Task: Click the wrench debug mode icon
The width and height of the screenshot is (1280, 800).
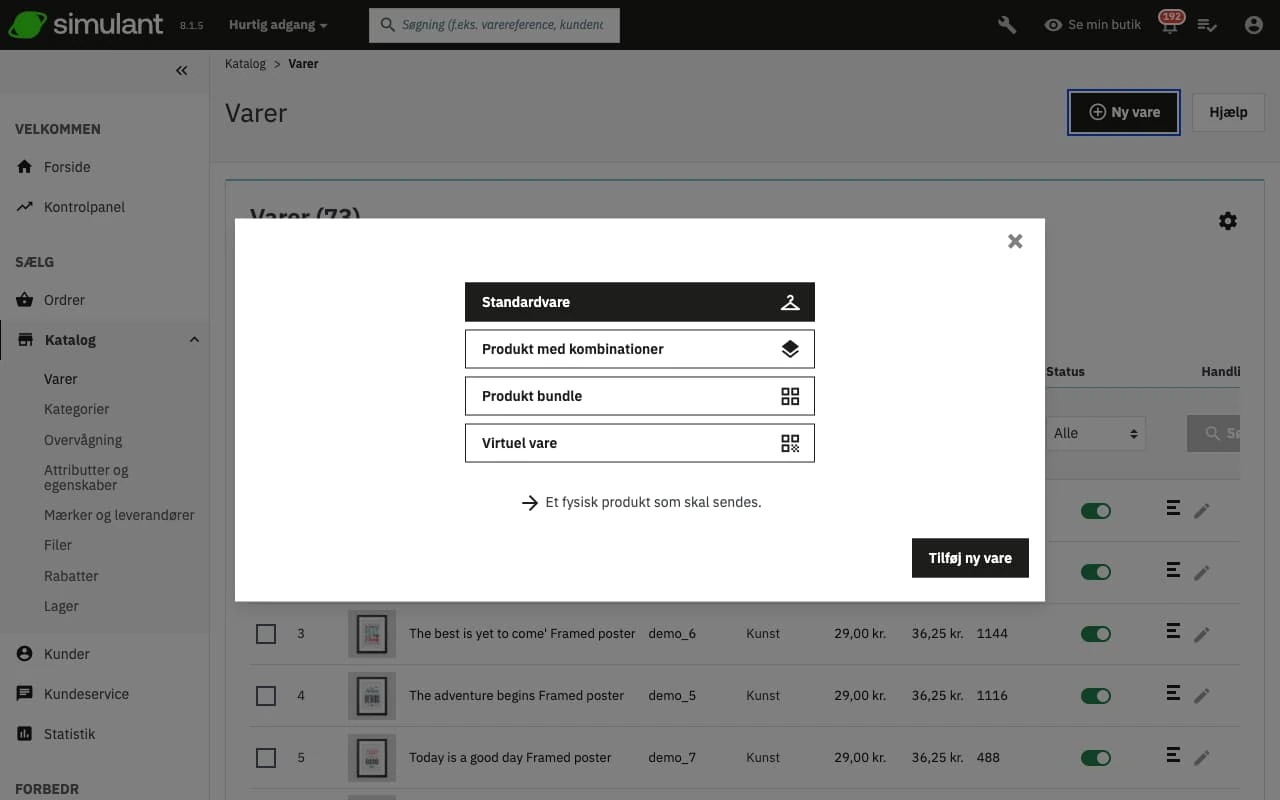Action: (x=1007, y=25)
